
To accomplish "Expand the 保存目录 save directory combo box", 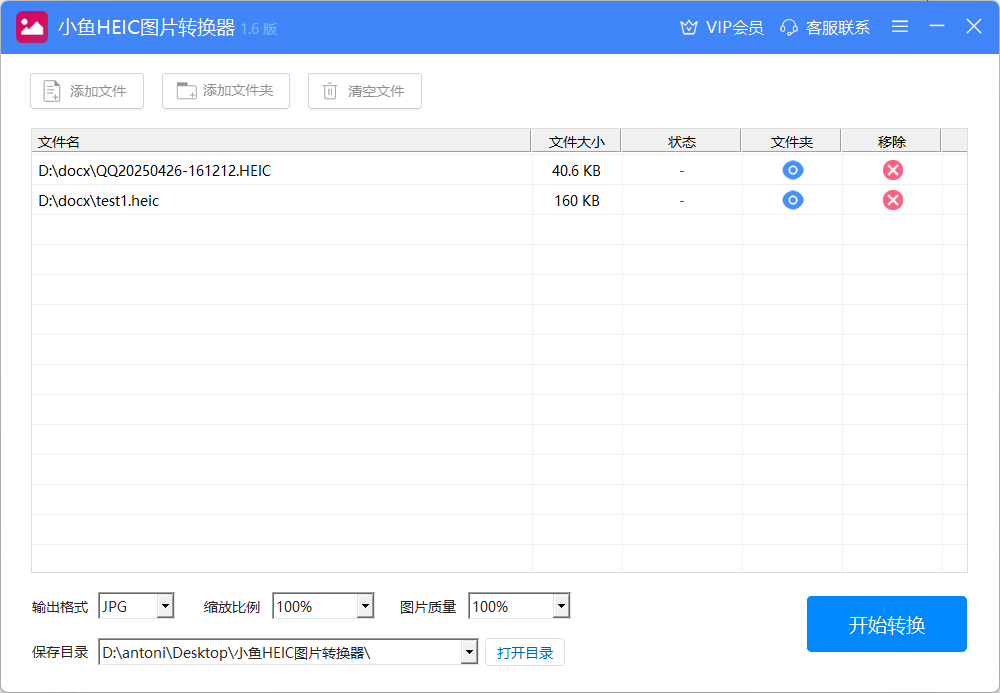I will click(469, 651).
